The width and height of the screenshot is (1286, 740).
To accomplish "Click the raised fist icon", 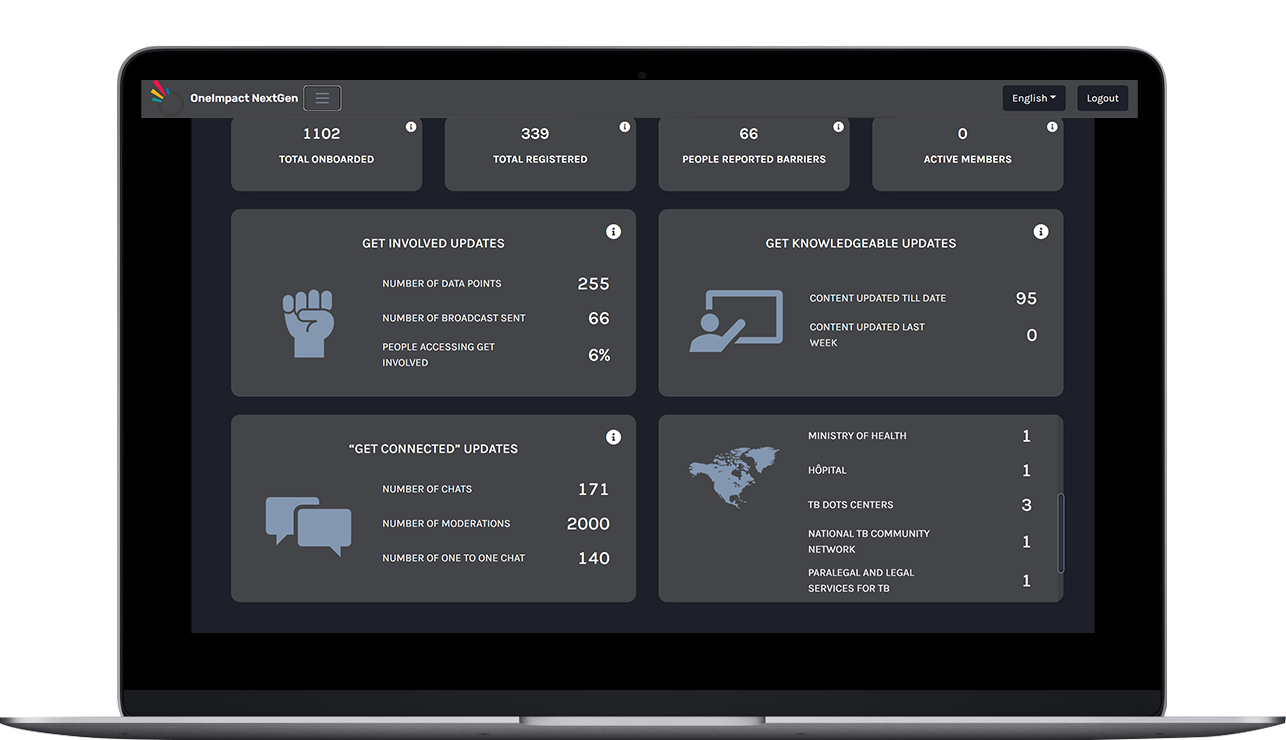I will click(306, 323).
